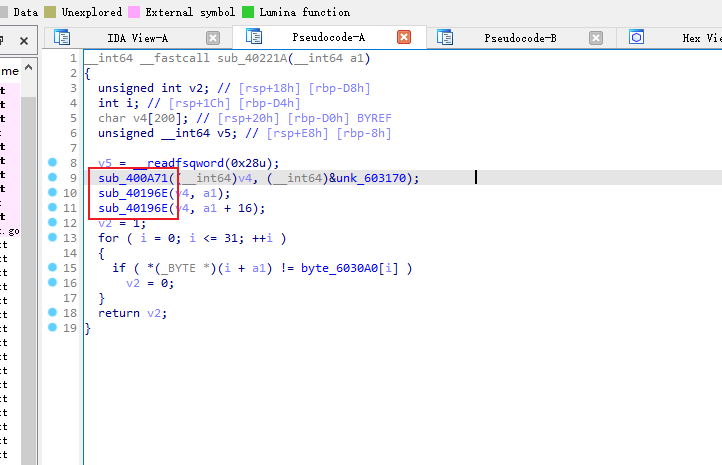Click 'unsigned int v2' declaration
This screenshot has width=722, height=465.
pos(154,88)
